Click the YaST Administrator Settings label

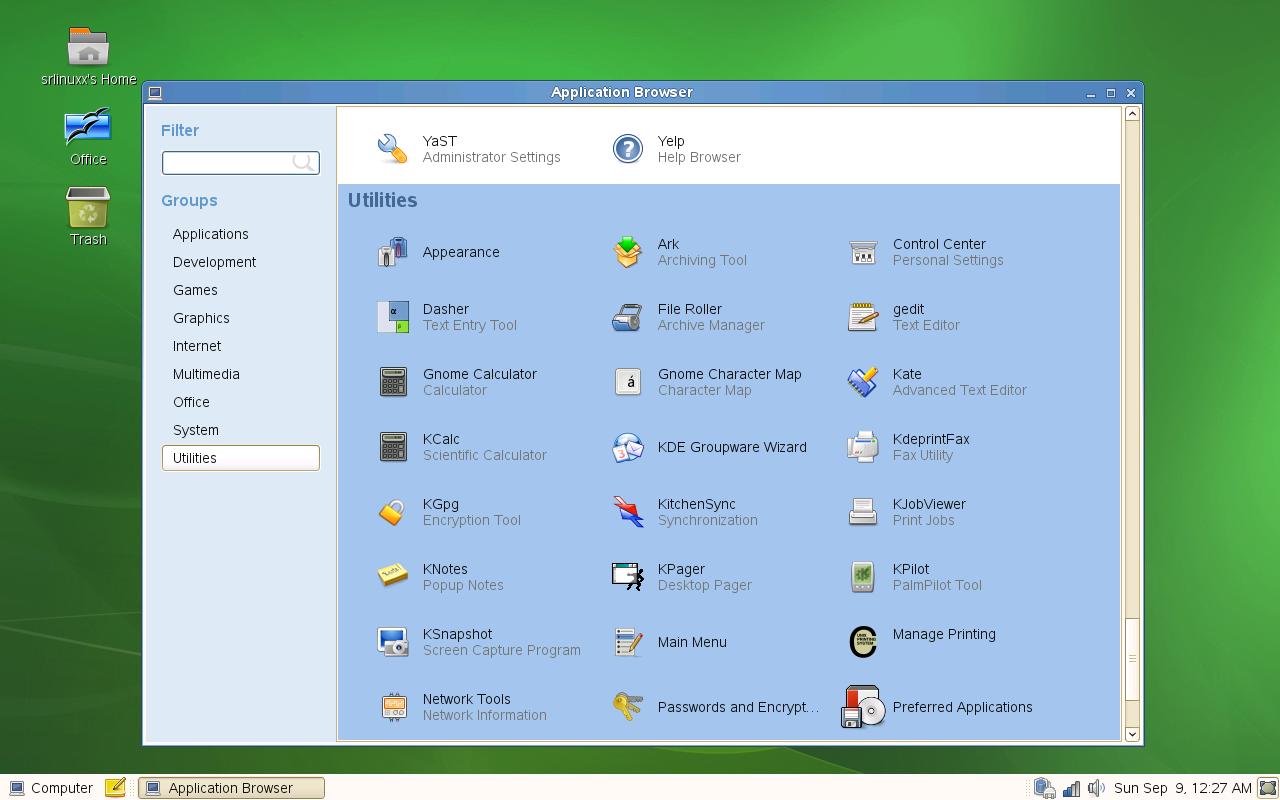pyautogui.click(x=491, y=157)
